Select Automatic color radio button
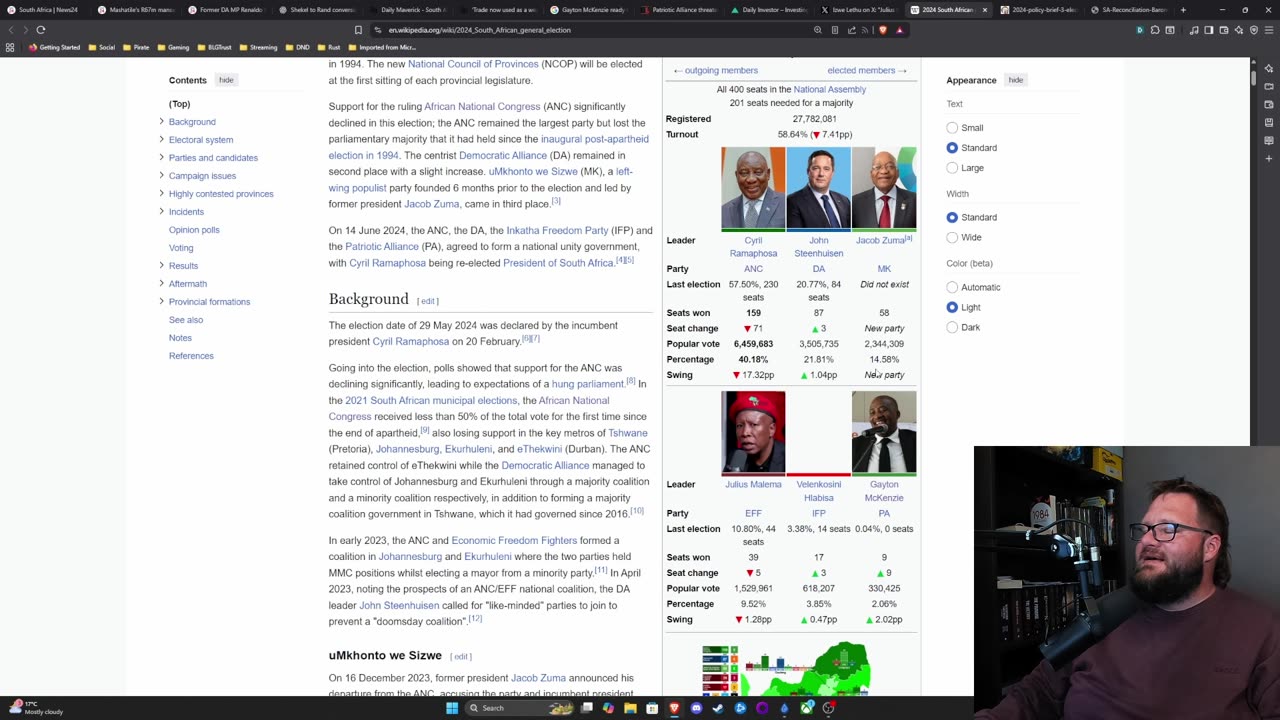This screenshot has width=1280, height=720. (x=952, y=287)
